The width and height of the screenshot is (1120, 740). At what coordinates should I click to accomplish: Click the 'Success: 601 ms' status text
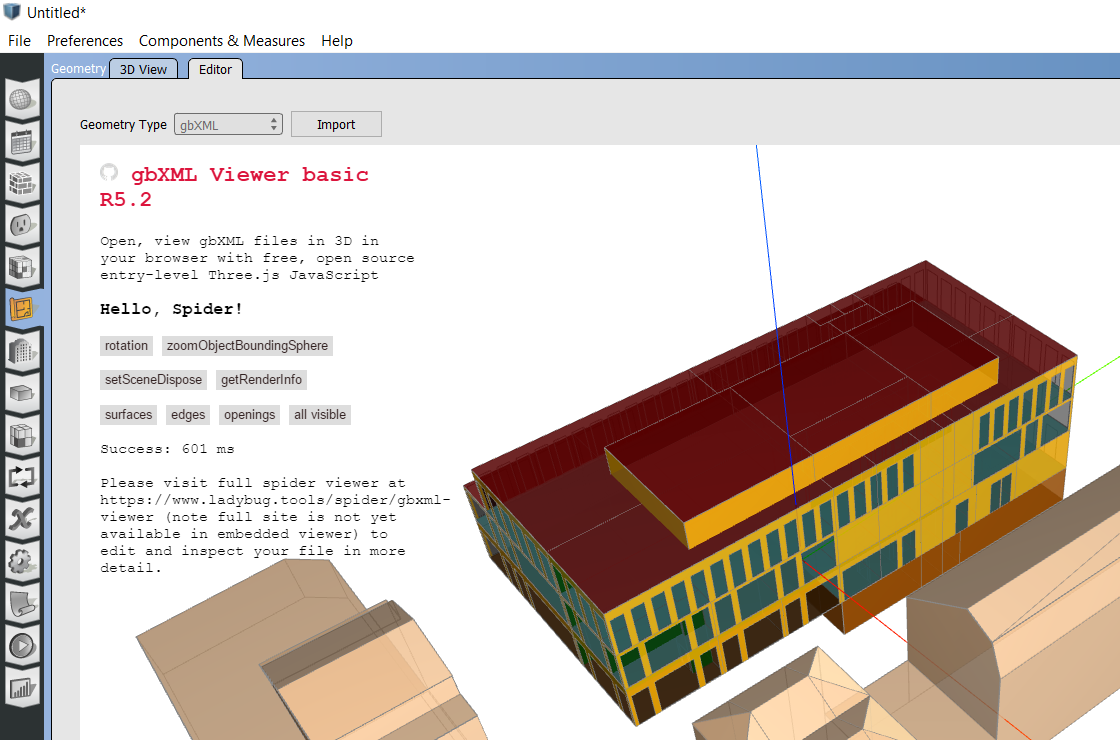(x=167, y=449)
